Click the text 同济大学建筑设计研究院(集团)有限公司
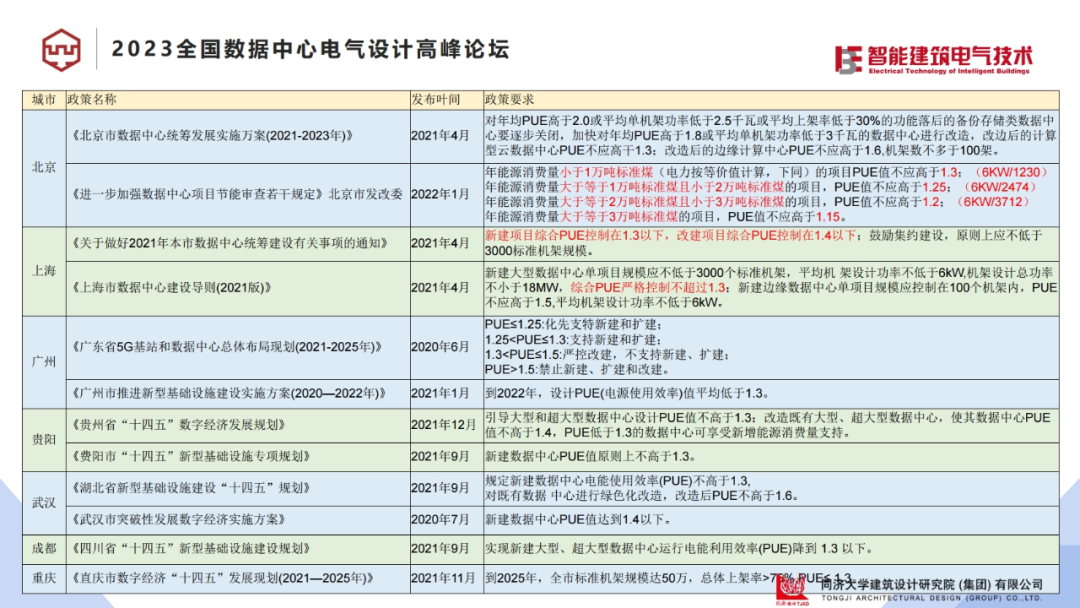 coord(931,585)
